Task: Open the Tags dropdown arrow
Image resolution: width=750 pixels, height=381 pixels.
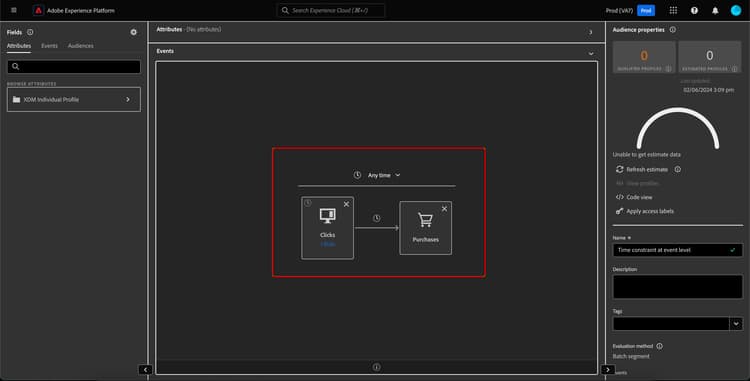Action: 736,324
